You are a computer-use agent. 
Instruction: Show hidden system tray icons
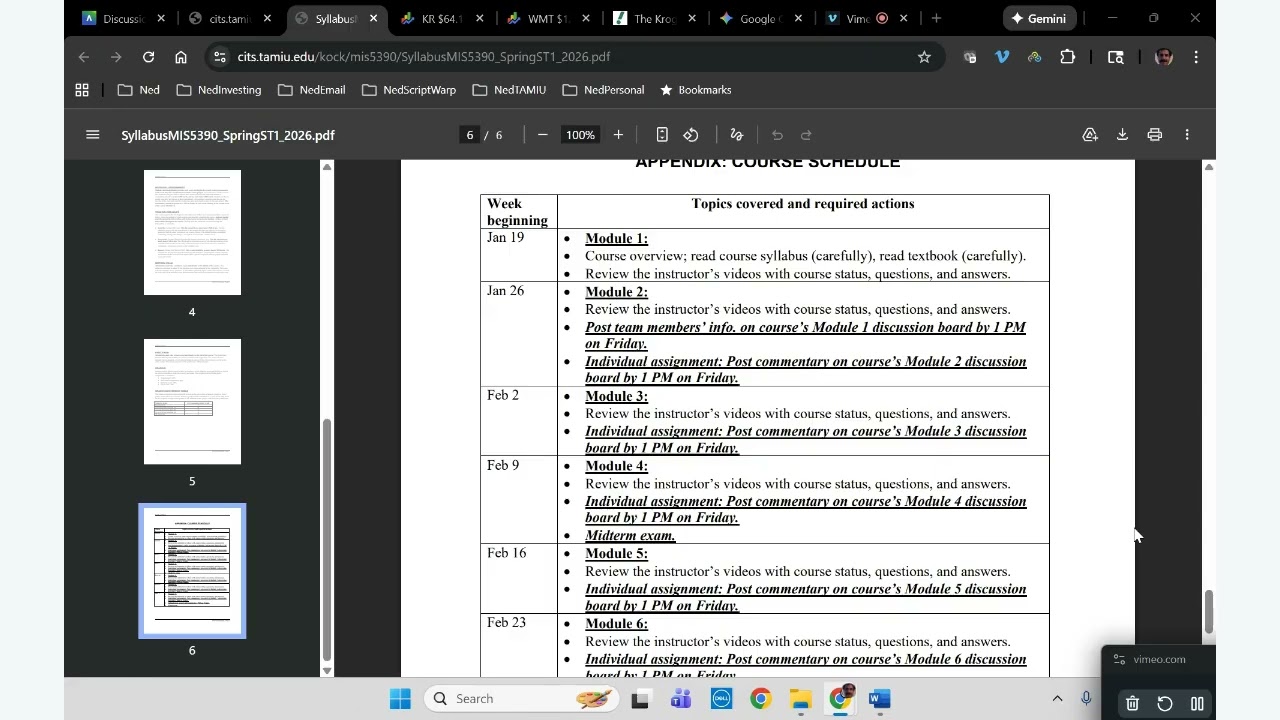pyautogui.click(x=1057, y=698)
